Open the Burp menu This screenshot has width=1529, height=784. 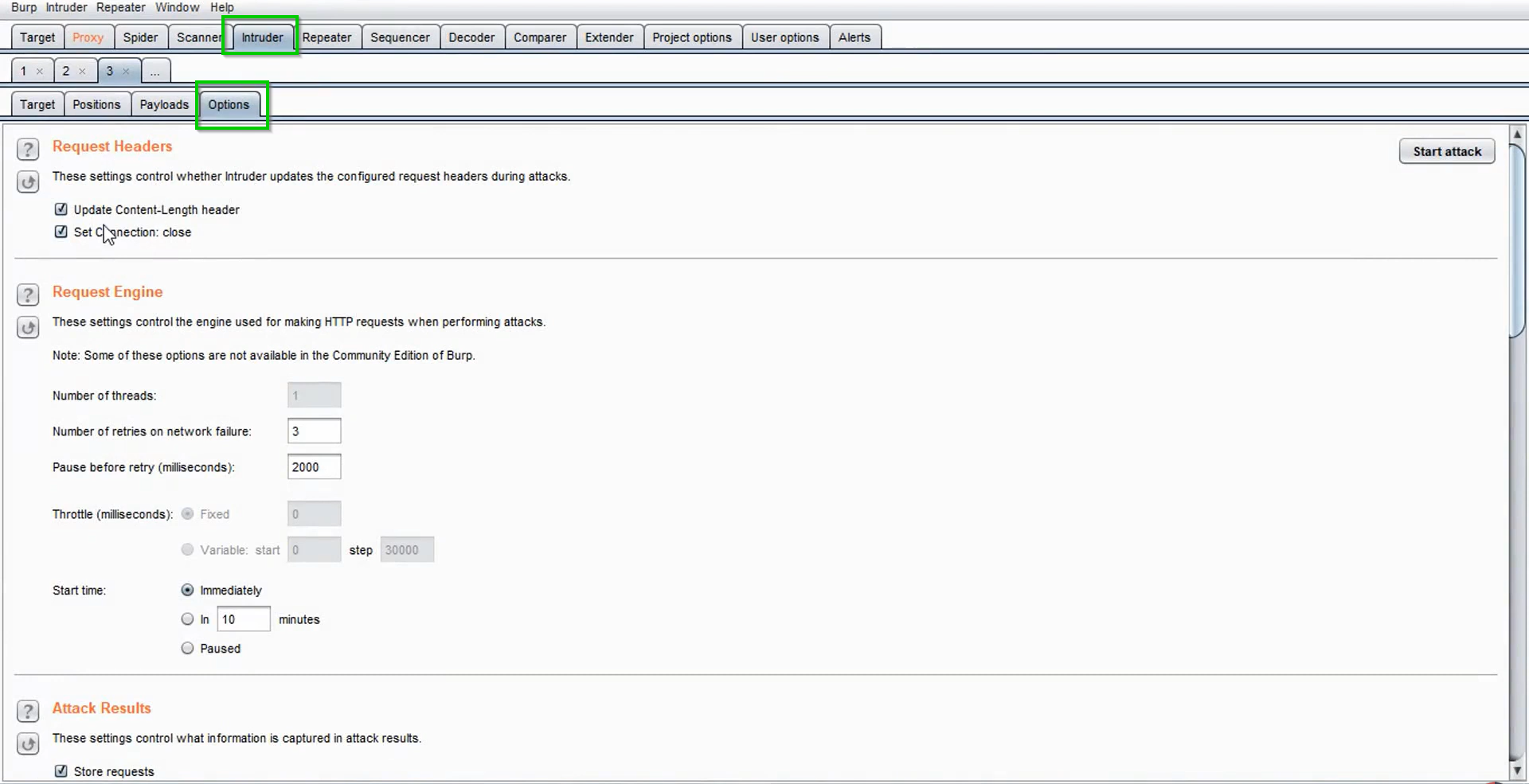[23, 7]
